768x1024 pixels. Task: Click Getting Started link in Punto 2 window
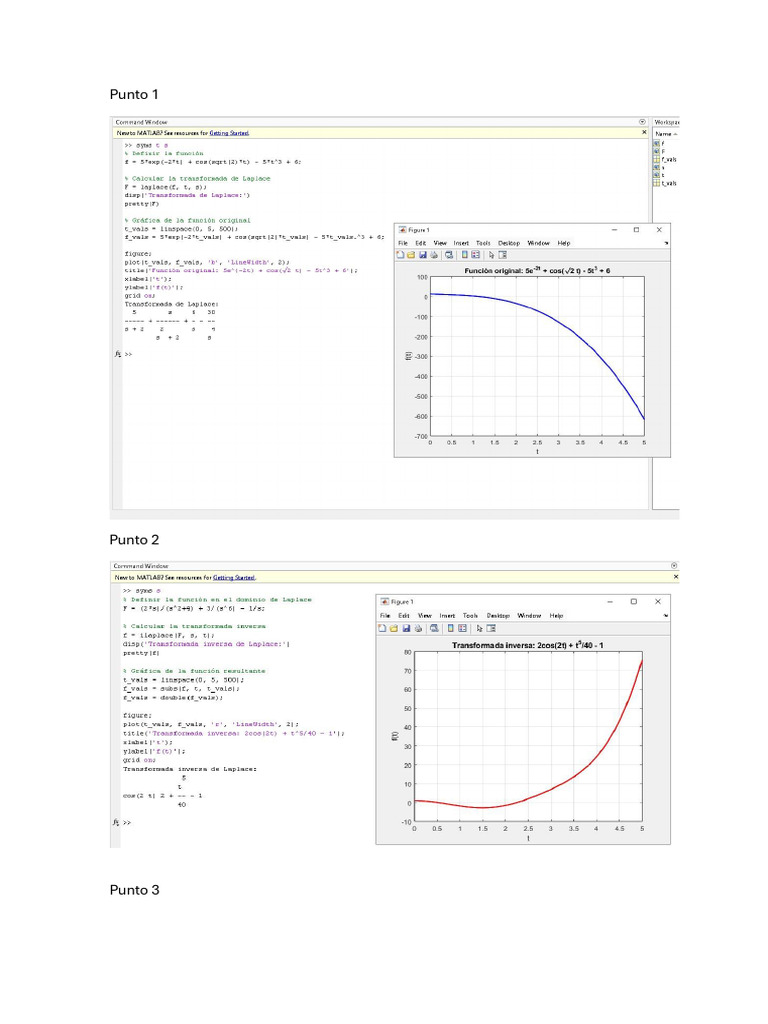tap(234, 577)
